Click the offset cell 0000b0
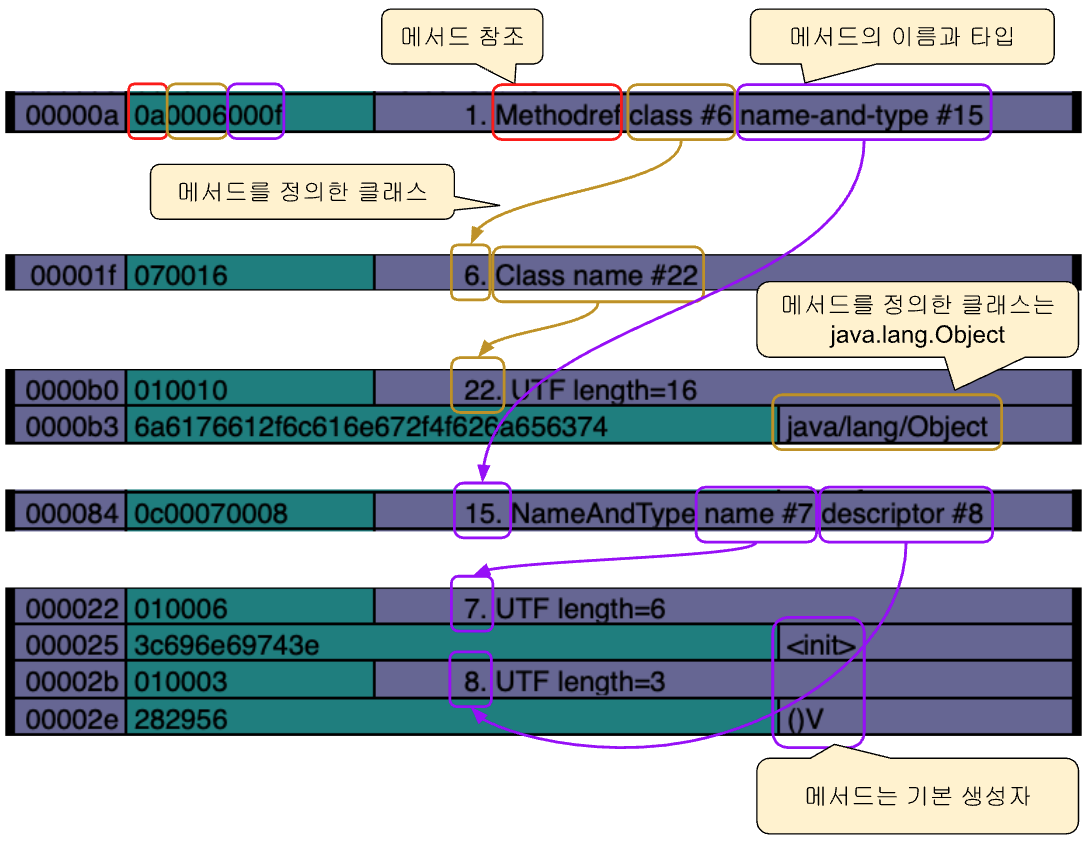1086x842 pixels. tap(71, 390)
